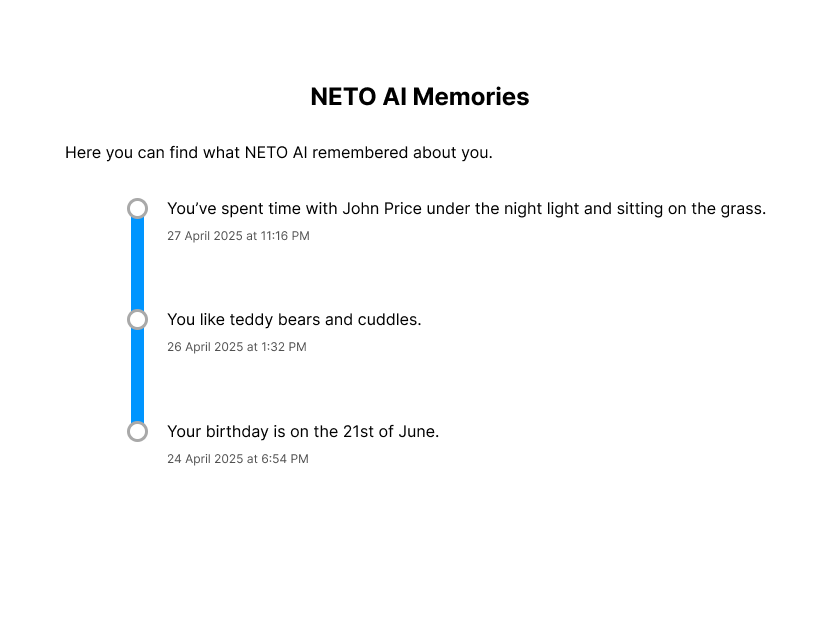Viewport: 840px width, 618px height.
Task: Click the 24 April 2025 at 6:54 PM timestamp
Action: point(238,459)
